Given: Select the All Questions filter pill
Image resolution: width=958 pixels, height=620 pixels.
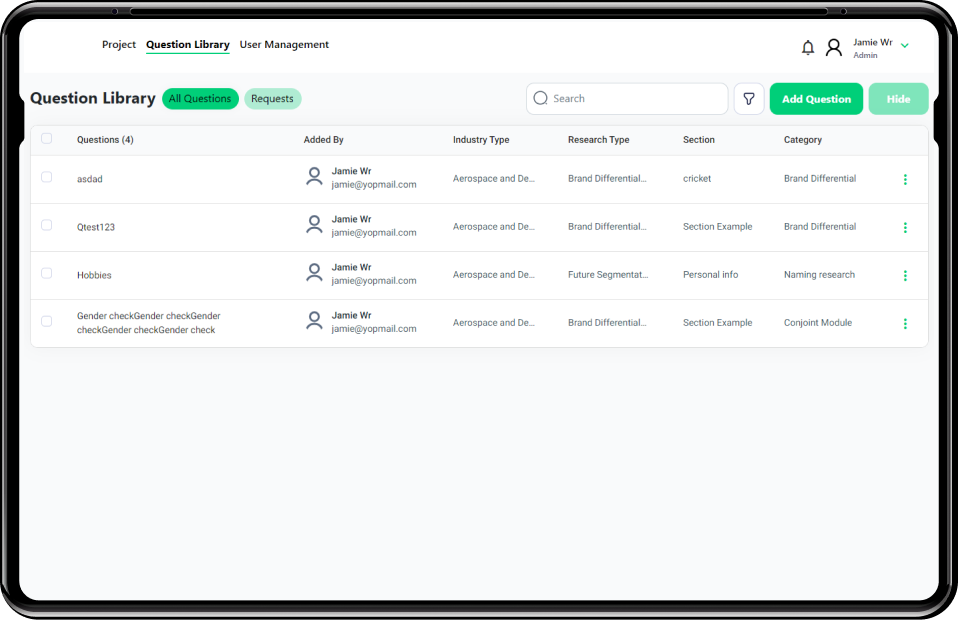Looking at the screenshot, I should (x=200, y=99).
